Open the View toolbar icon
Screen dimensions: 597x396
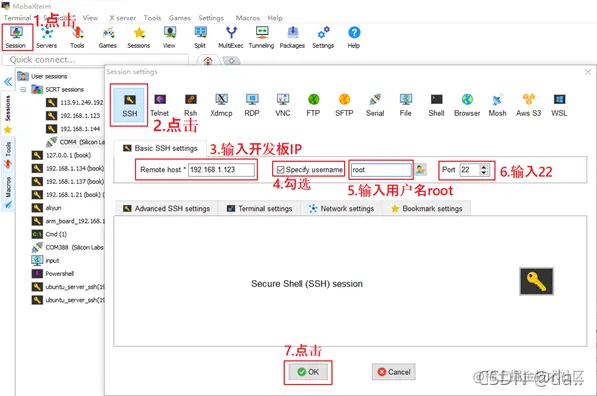(x=169, y=37)
